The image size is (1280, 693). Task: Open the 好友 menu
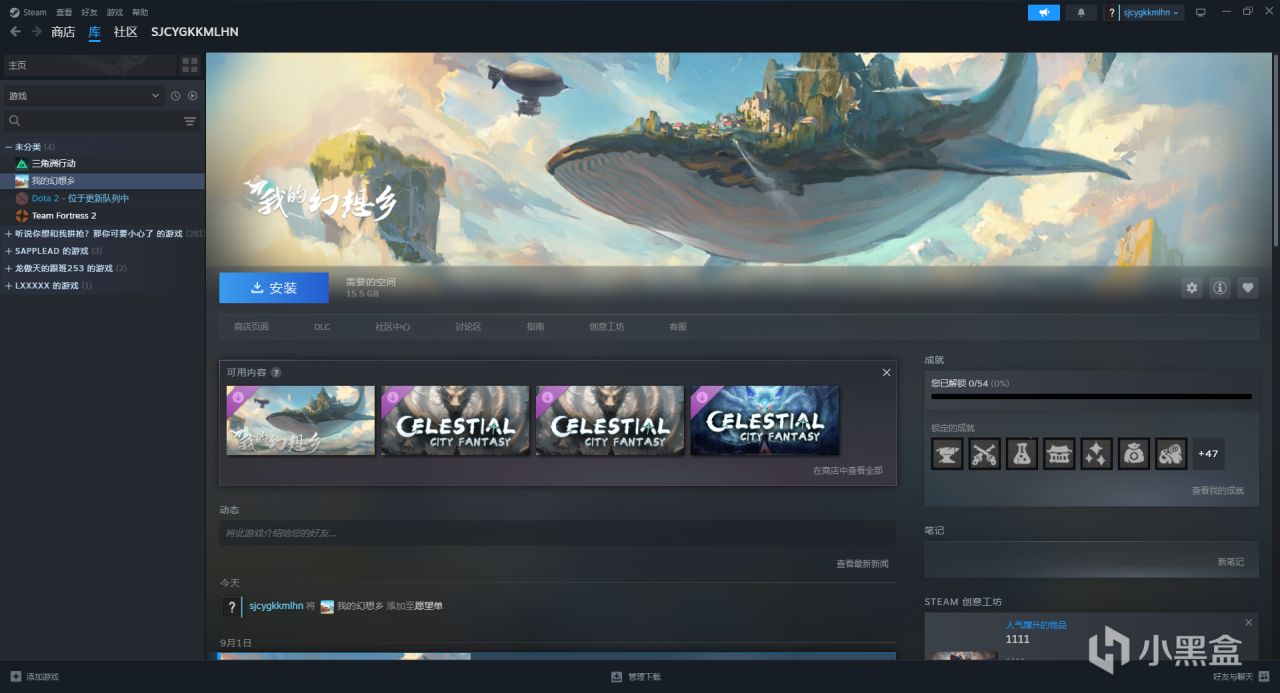[89, 12]
